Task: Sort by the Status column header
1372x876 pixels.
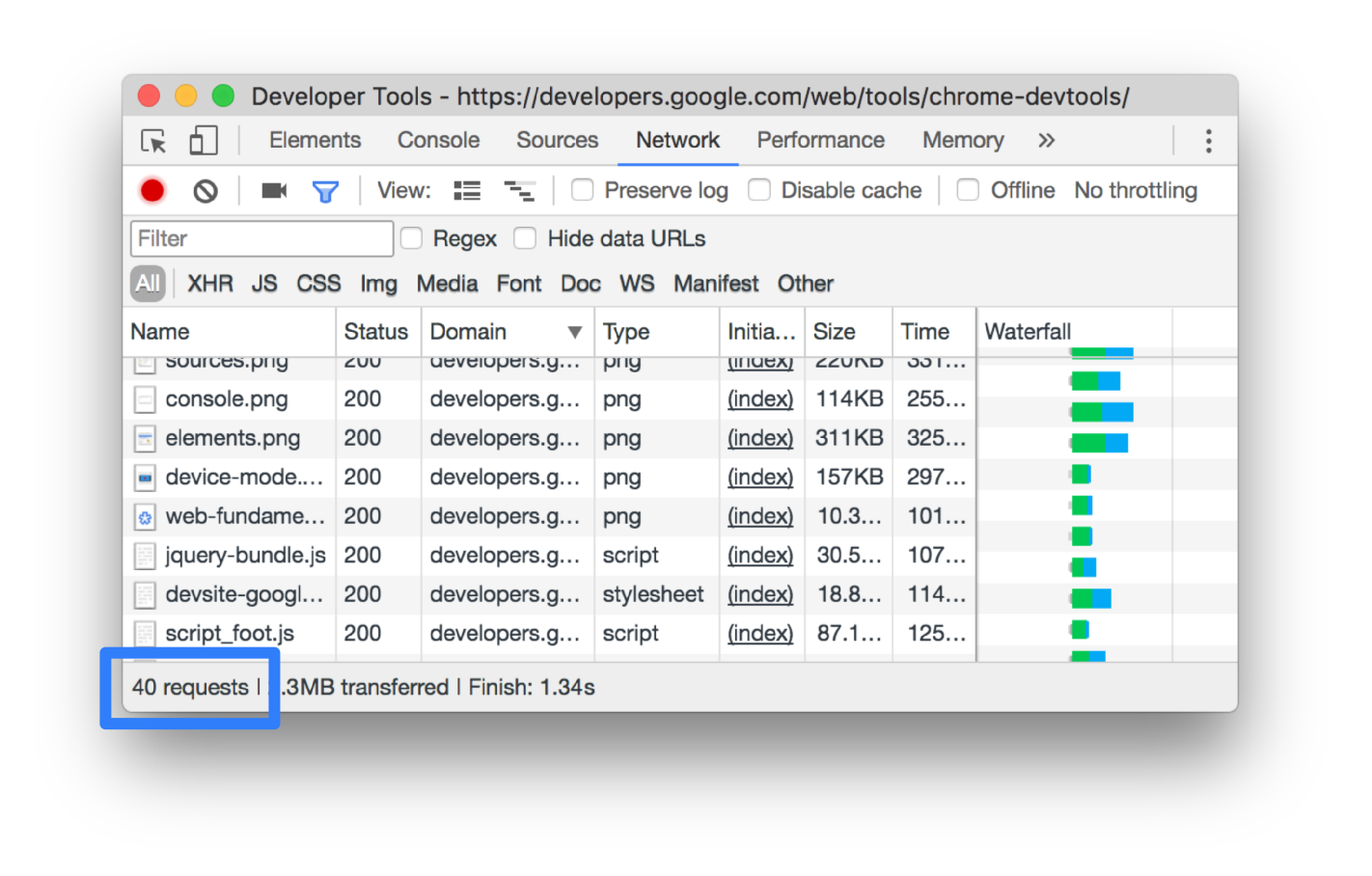Action: (x=378, y=332)
